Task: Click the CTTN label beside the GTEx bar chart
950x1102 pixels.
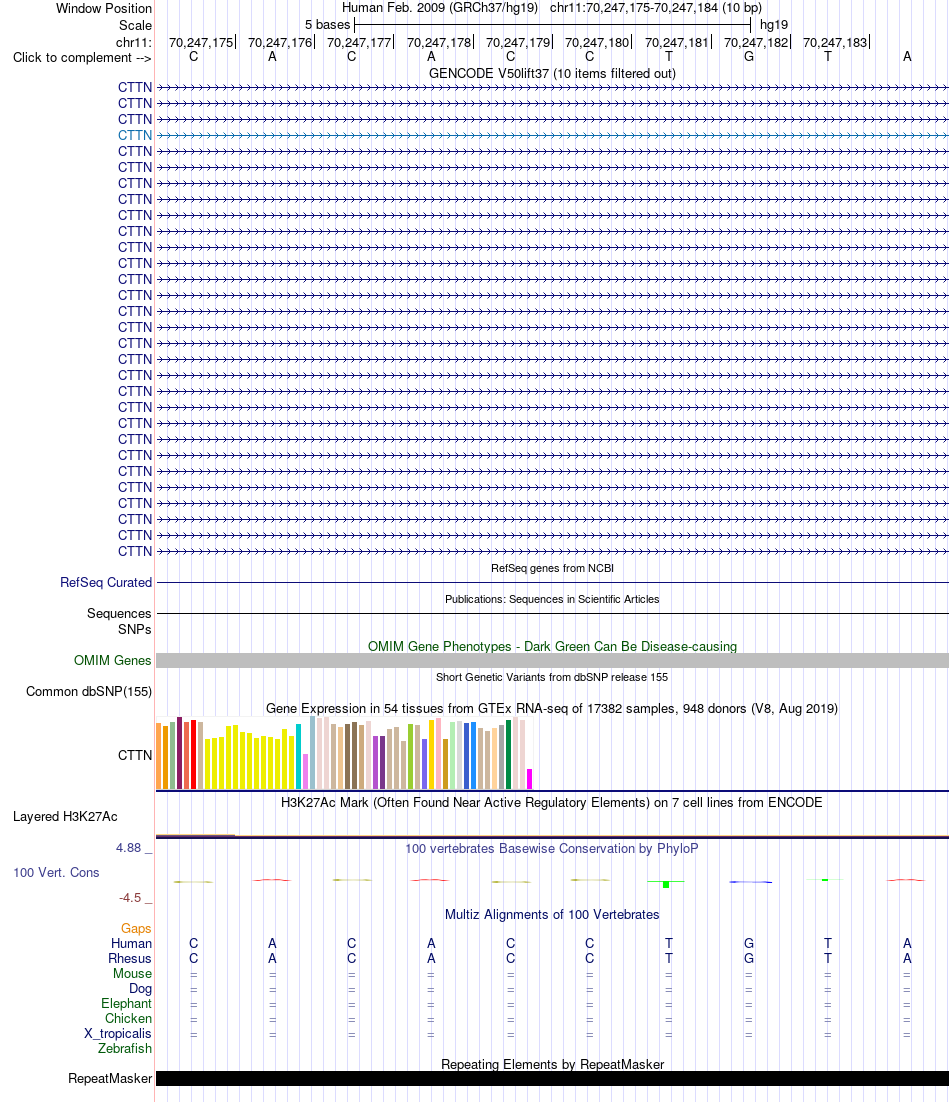Action: [135, 756]
